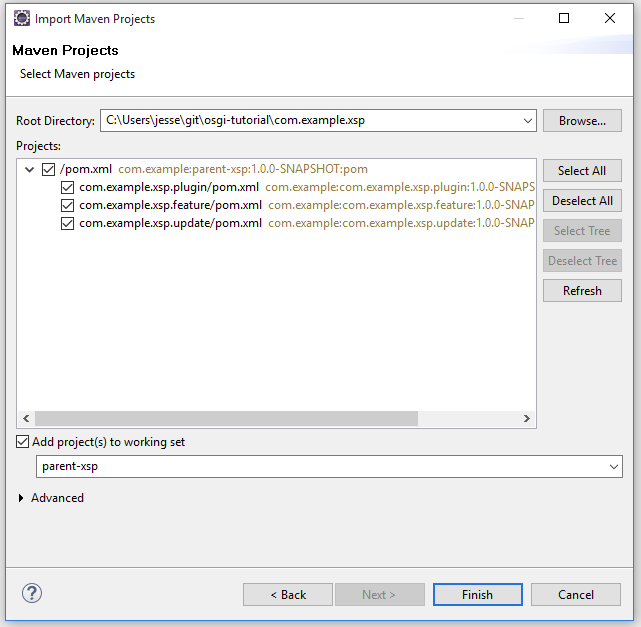Collapse the /pom.xml tree node
This screenshot has width=641, height=627.
[x=28, y=169]
